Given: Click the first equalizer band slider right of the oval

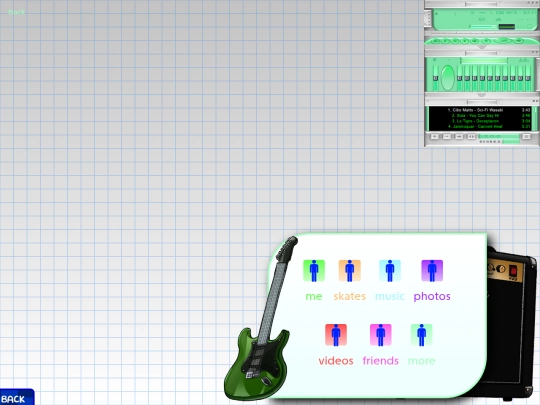Looking at the screenshot, I should coord(460,78).
